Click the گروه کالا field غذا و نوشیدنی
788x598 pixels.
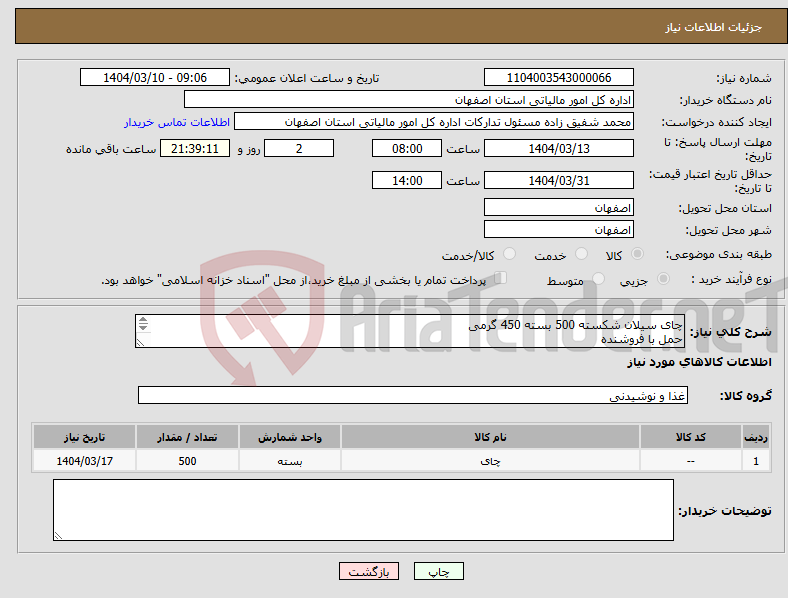pos(413,395)
